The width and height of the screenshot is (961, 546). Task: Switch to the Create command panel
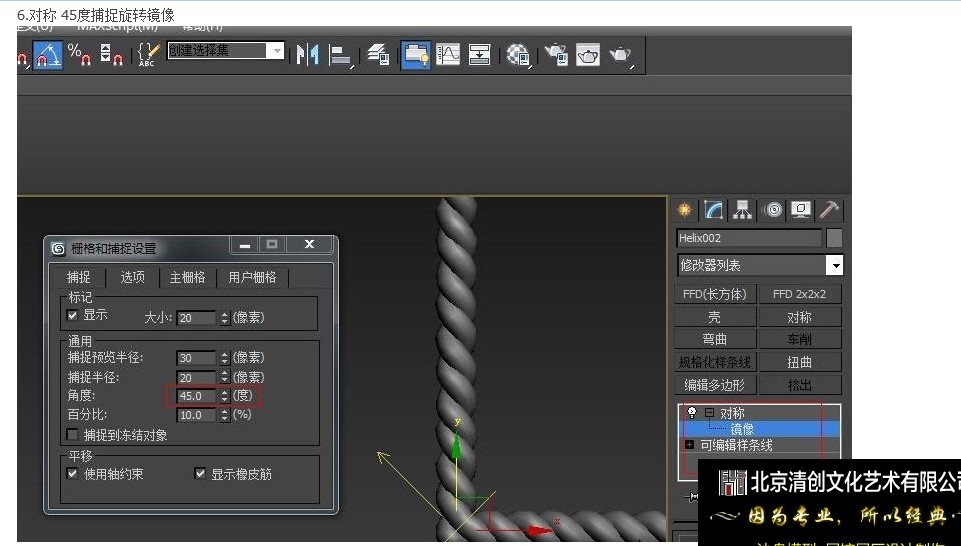pos(685,210)
